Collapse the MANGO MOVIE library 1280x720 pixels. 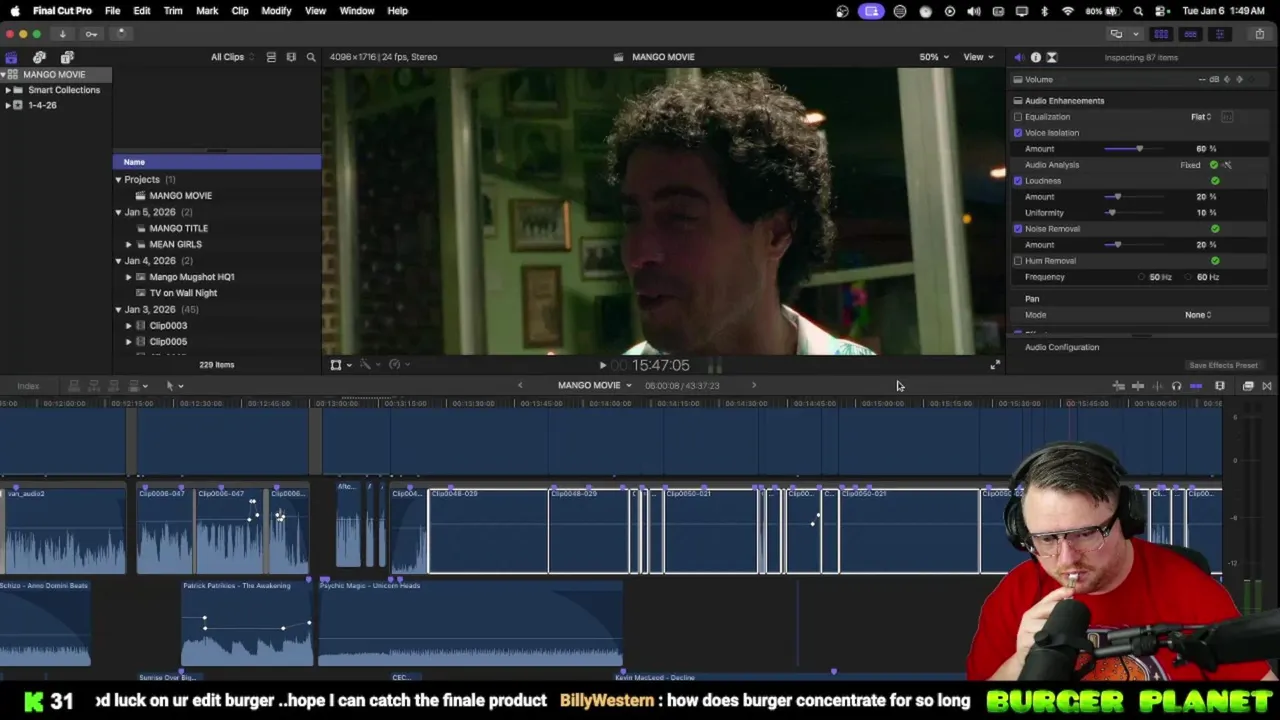(x=3, y=75)
